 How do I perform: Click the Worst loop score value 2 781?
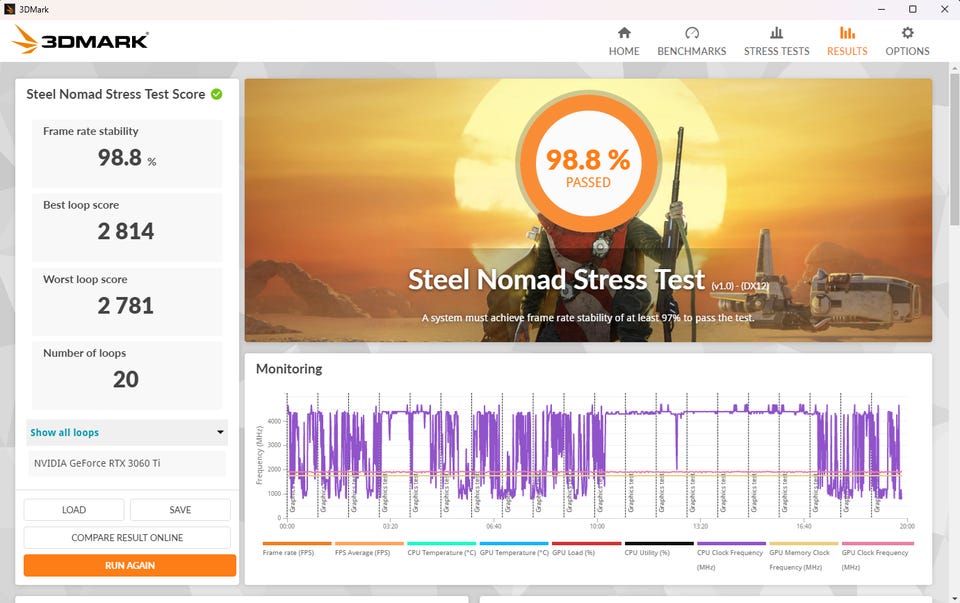(x=126, y=305)
